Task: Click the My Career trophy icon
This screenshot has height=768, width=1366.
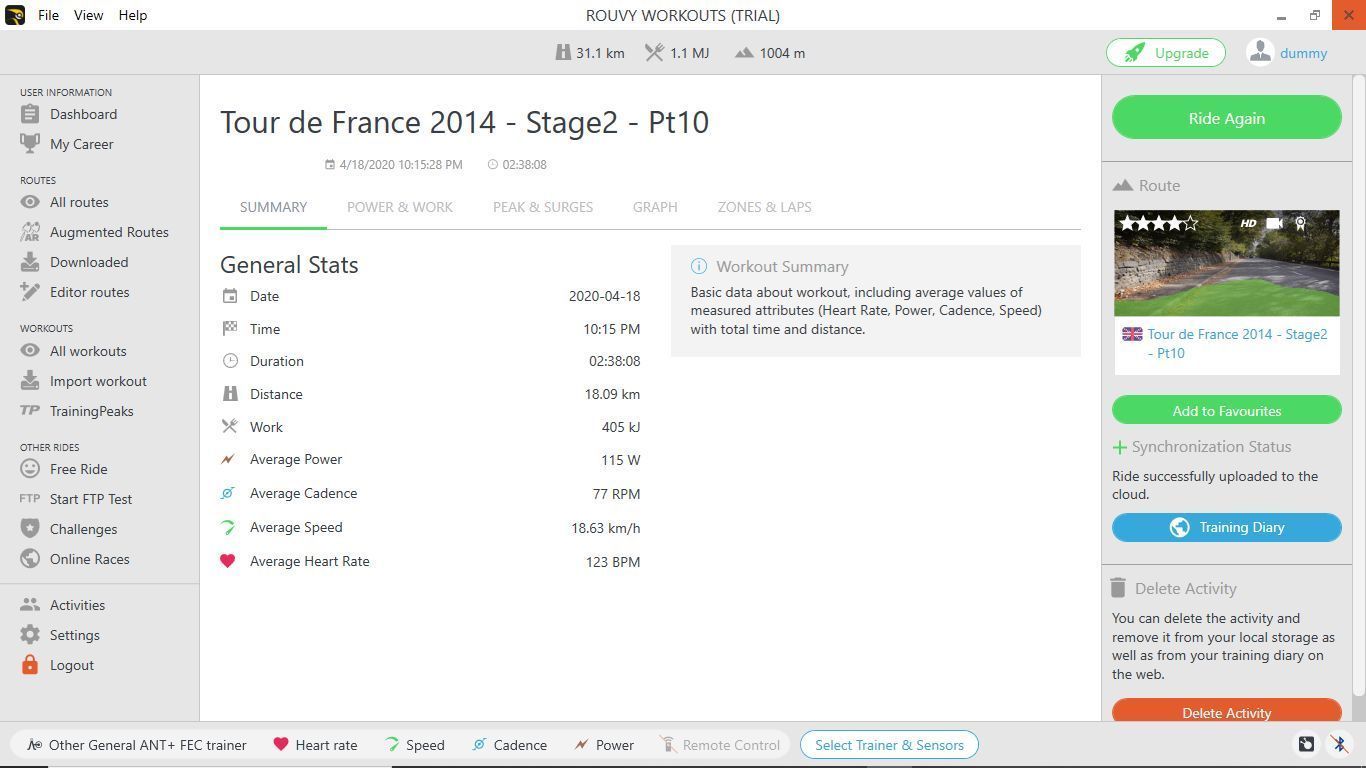Action: (30, 144)
